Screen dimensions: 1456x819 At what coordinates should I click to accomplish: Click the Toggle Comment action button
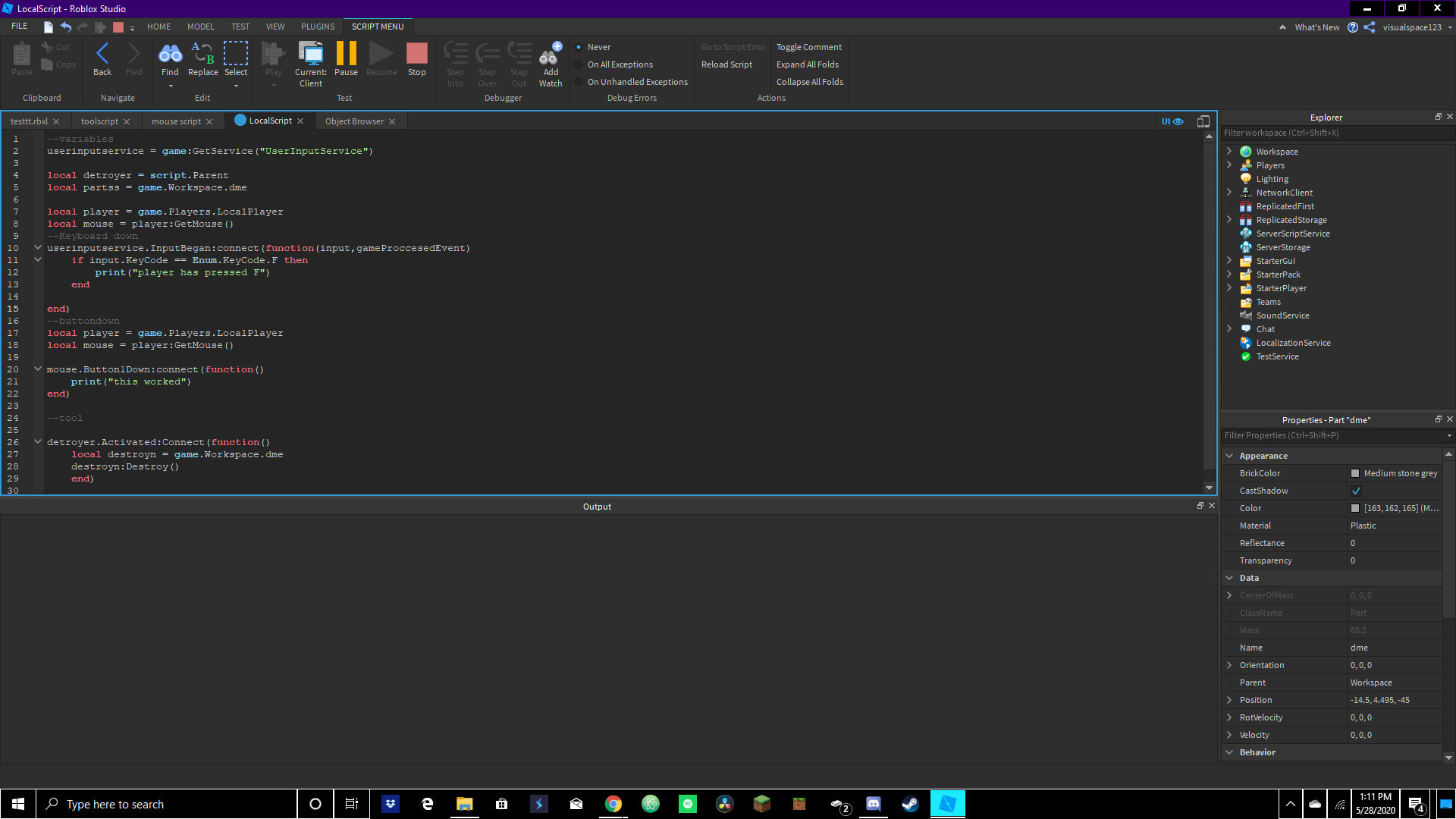click(x=808, y=47)
